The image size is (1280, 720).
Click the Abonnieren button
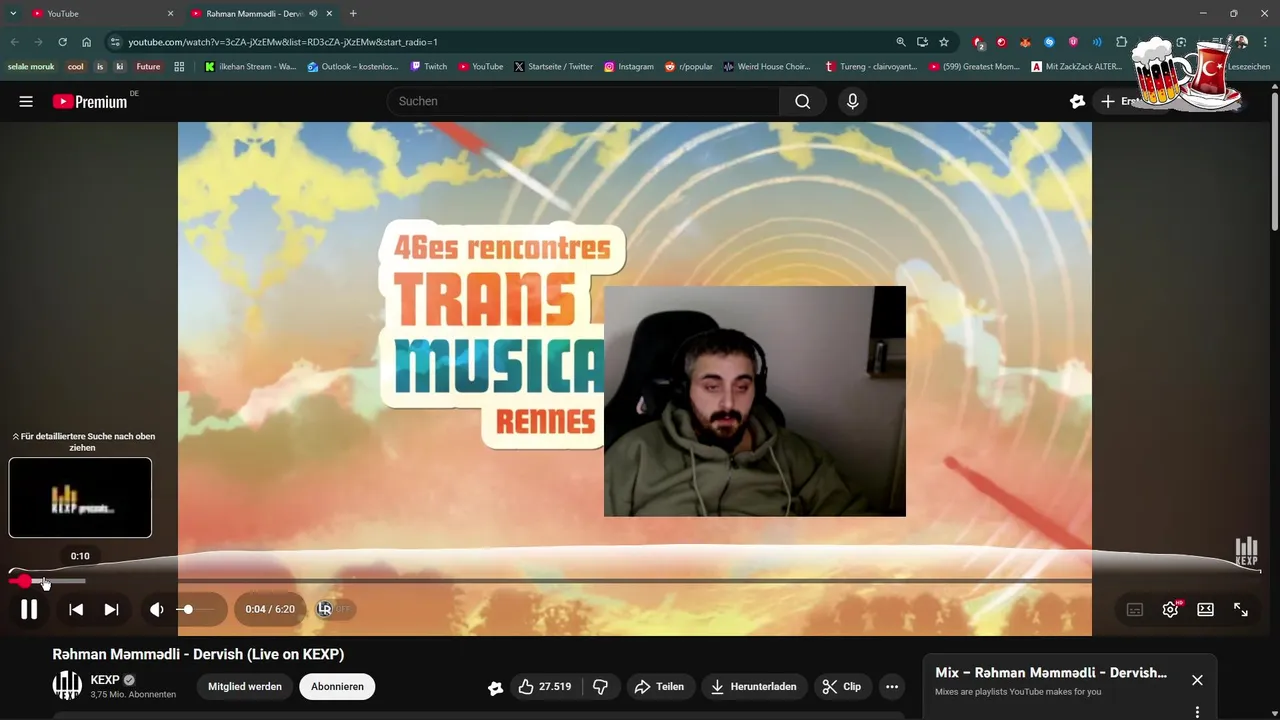click(x=337, y=686)
